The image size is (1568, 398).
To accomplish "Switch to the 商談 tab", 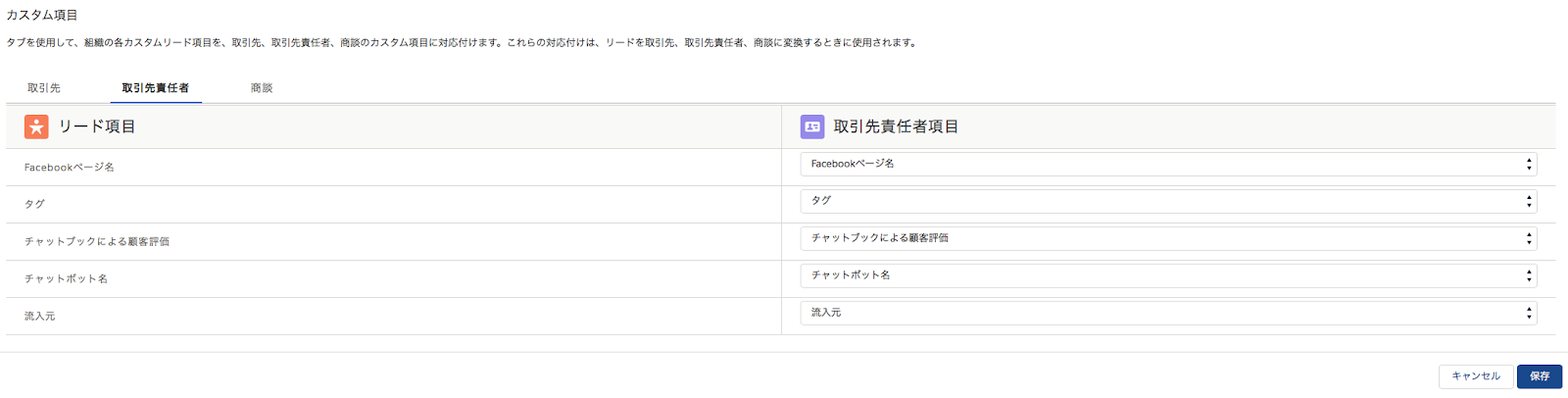I will tap(262, 88).
